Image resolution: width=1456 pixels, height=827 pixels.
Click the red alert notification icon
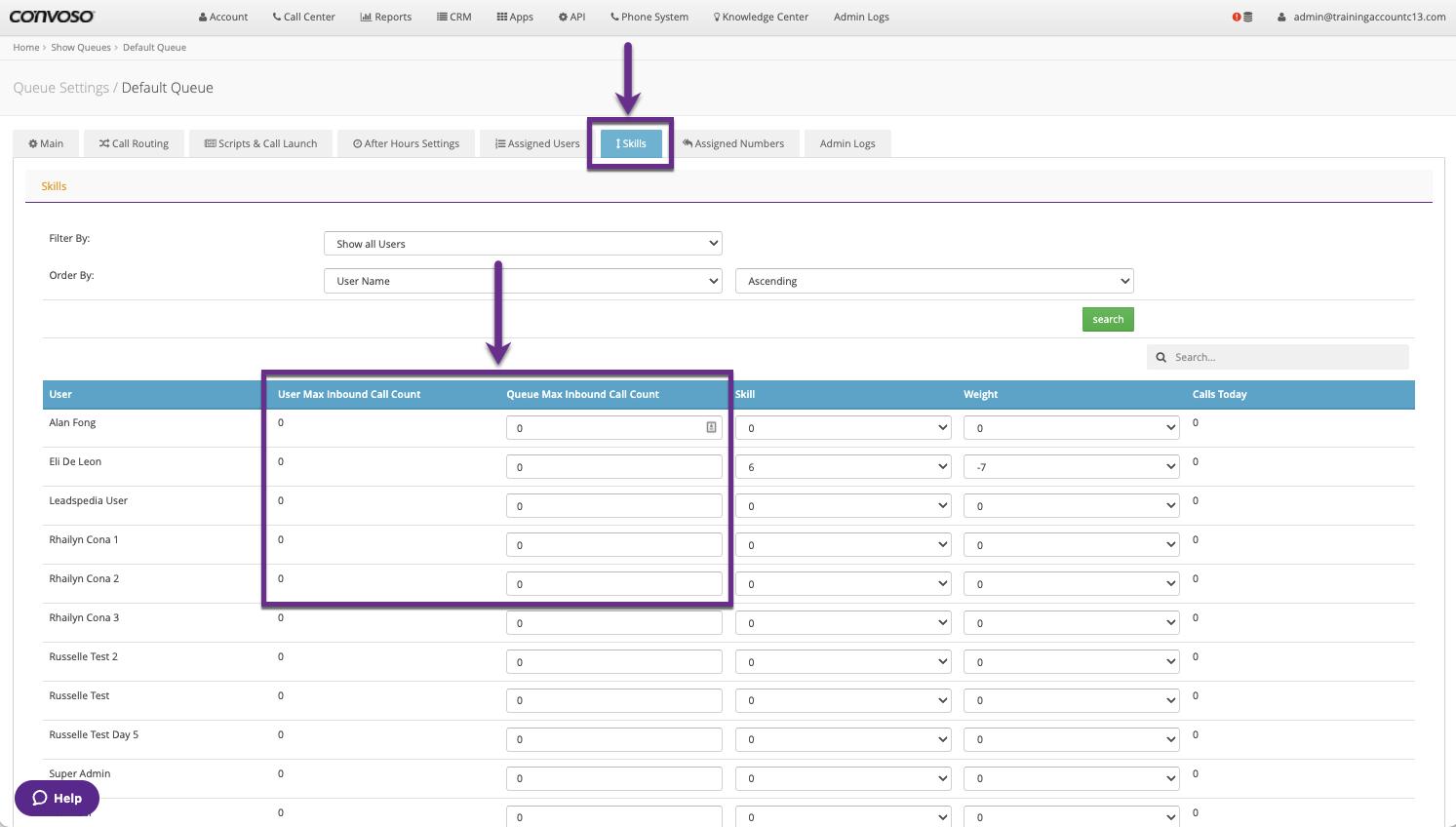(x=1237, y=17)
